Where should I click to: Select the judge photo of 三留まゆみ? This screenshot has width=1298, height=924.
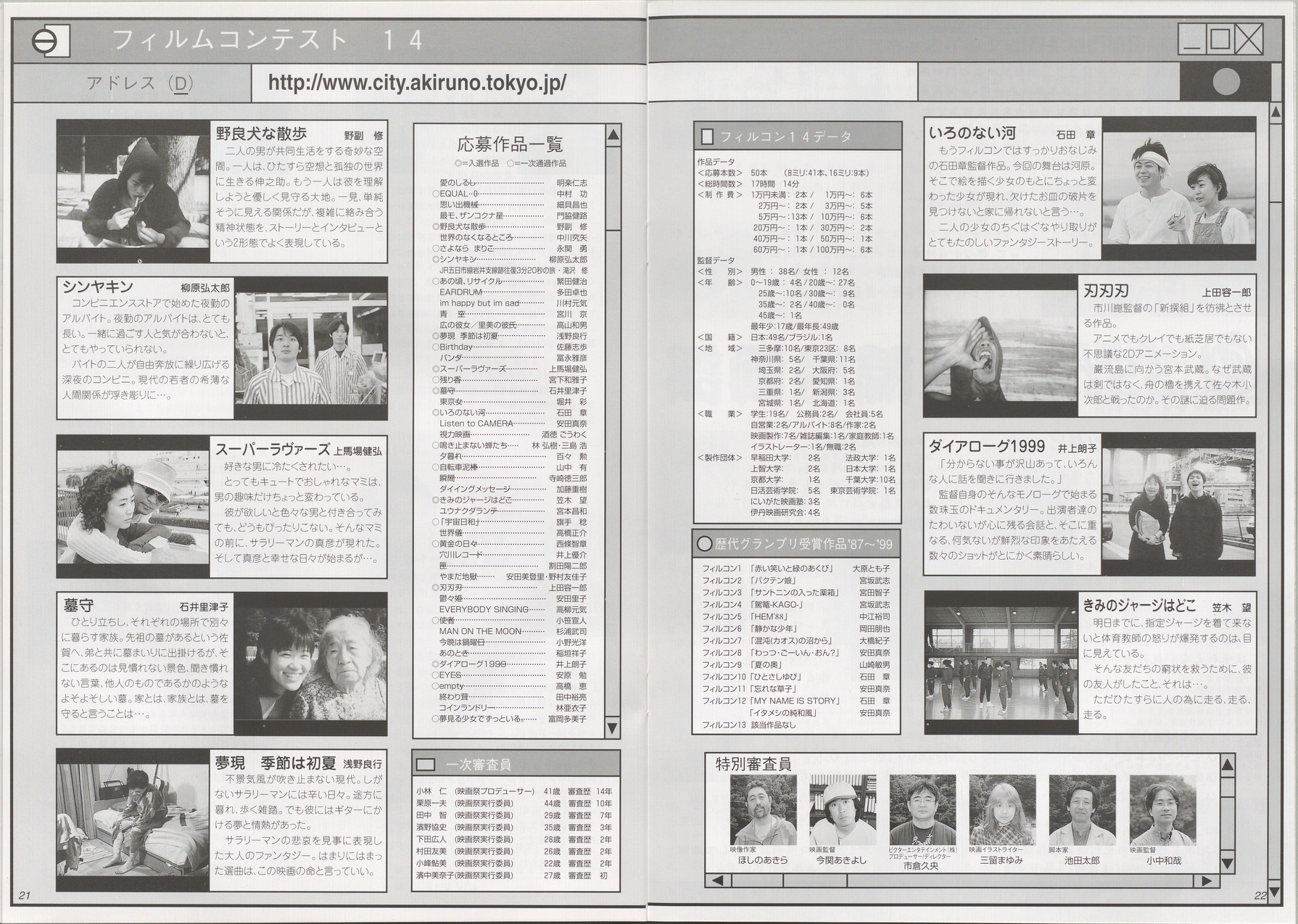click(1001, 810)
